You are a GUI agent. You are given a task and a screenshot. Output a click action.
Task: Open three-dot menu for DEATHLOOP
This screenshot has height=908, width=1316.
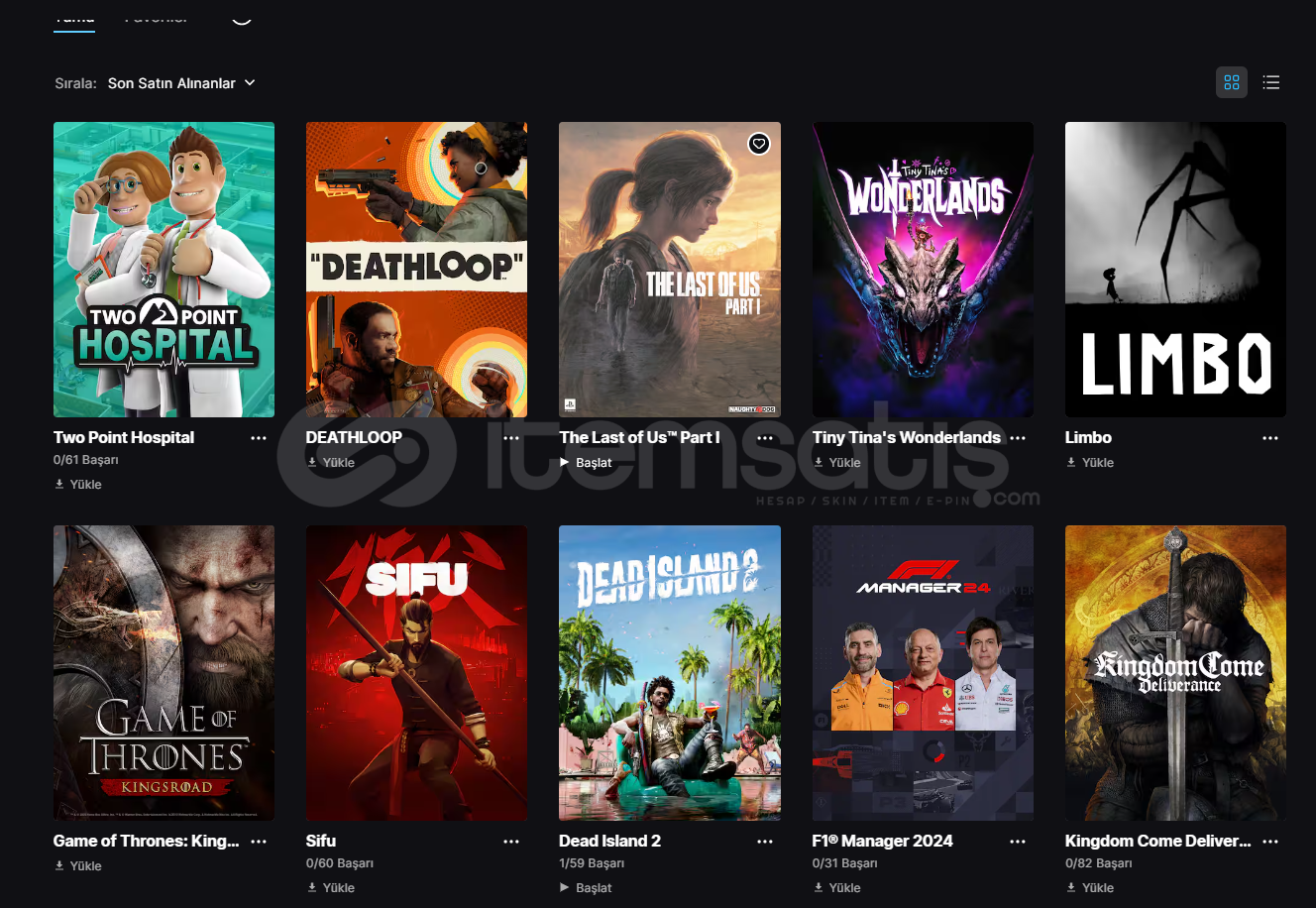pyautogui.click(x=511, y=437)
